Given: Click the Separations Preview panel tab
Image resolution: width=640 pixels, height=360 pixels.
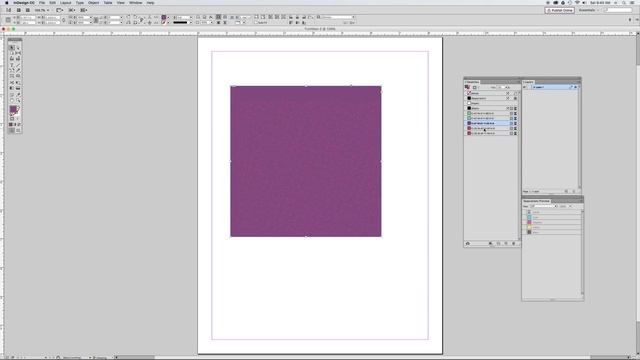Looking at the screenshot, I should point(536,201).
